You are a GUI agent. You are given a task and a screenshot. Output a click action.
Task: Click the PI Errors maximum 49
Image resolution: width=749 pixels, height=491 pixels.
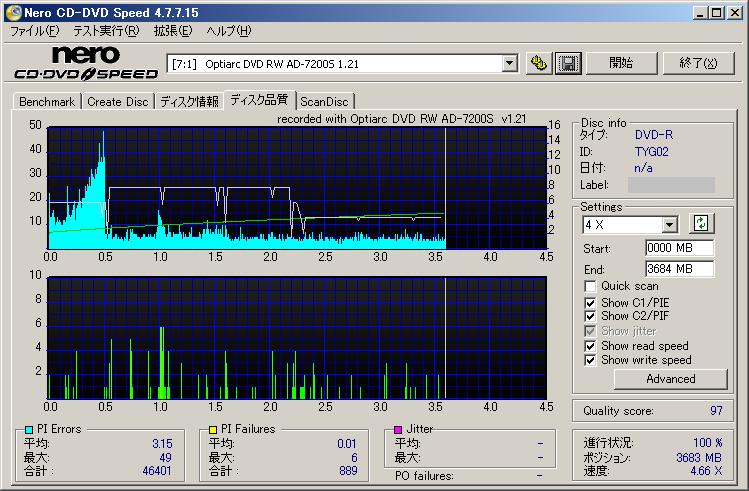(165, 458)
